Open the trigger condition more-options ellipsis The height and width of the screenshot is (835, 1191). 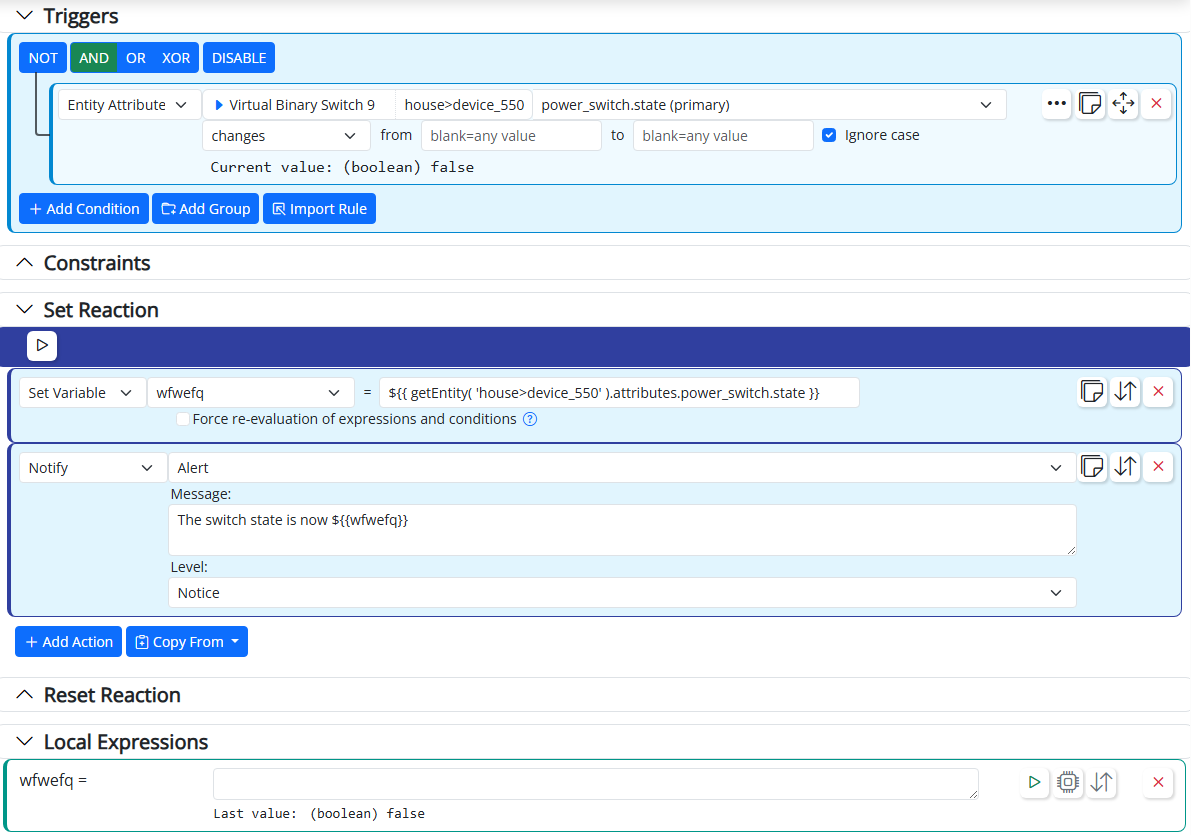tap(1057, 103)
